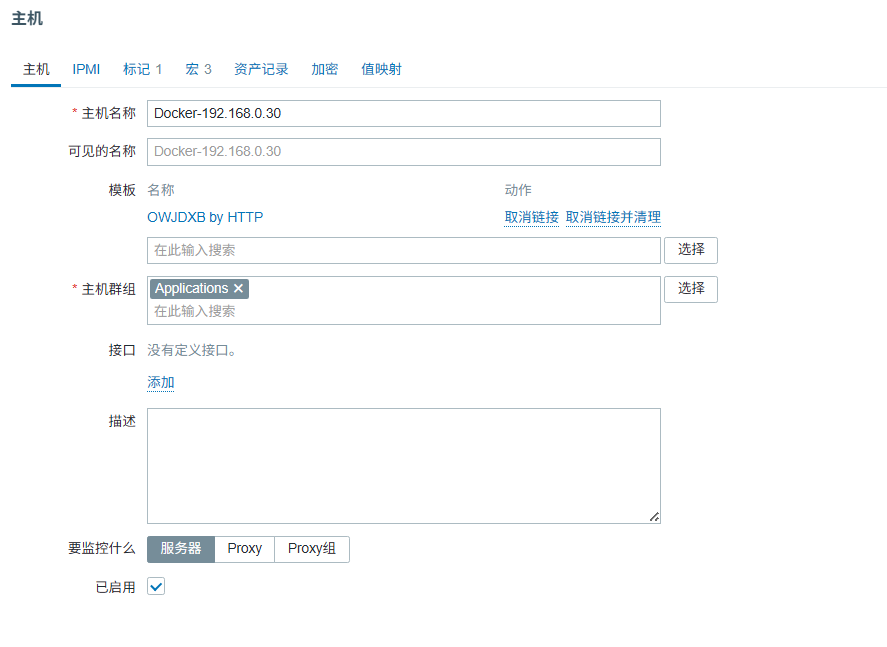The height and width of the screenshot is (647, 887).
Task: Click 选择 button next to host groups
Action: [691, 289]
